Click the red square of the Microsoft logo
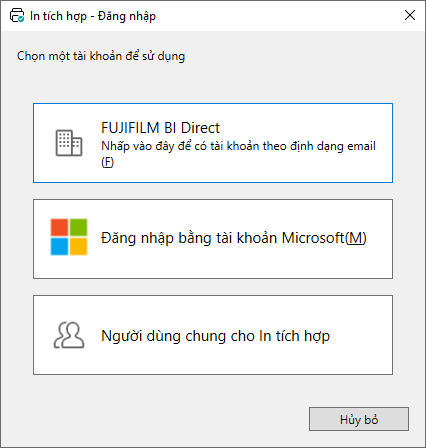Image resolution: width=426 pixels, height=448 pixels. pos(59,227)
